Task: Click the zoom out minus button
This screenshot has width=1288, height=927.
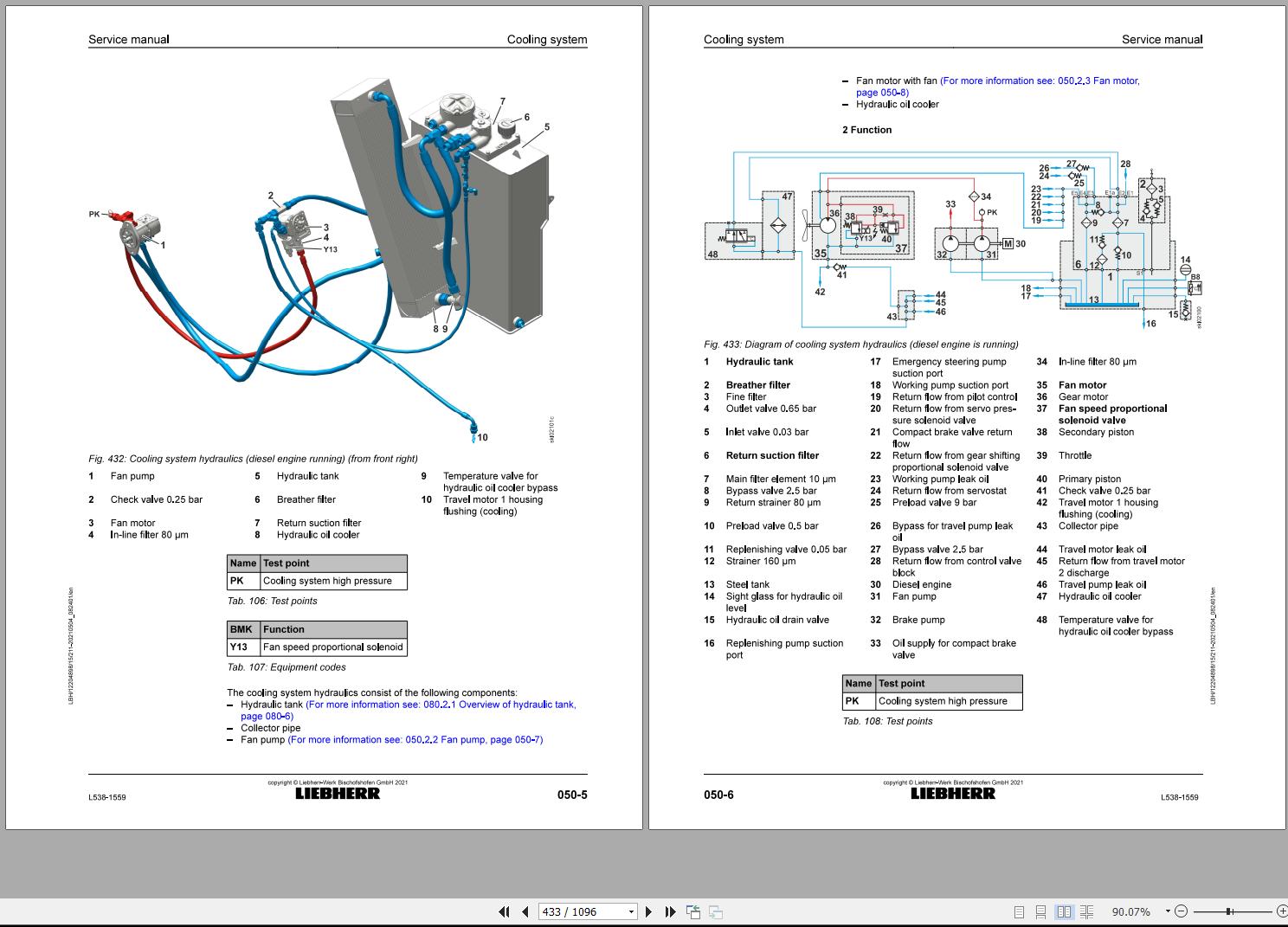Action: [1181, 911]
